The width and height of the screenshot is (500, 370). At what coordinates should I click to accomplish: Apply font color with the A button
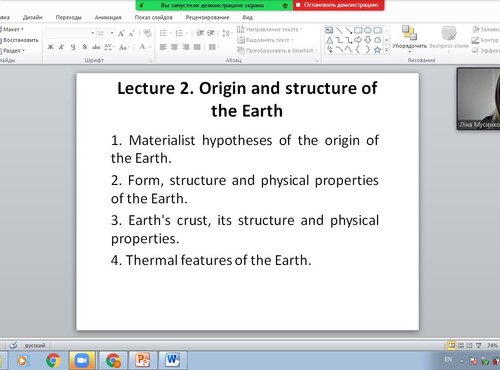point(143,47)
